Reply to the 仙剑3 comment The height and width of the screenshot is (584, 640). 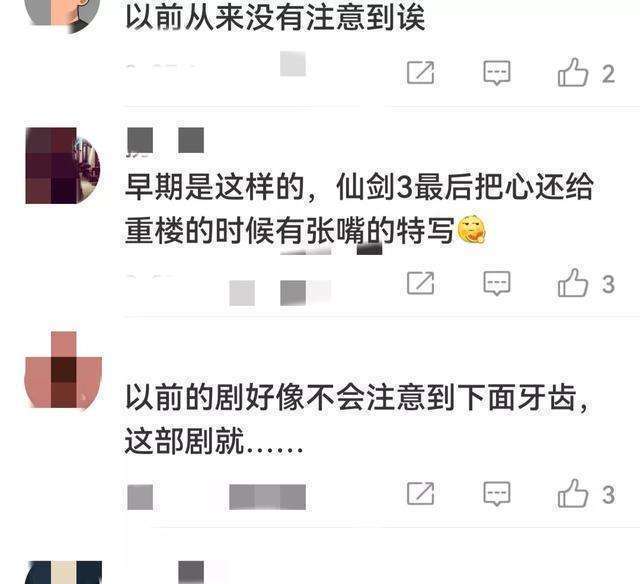(x=497, y=283)
